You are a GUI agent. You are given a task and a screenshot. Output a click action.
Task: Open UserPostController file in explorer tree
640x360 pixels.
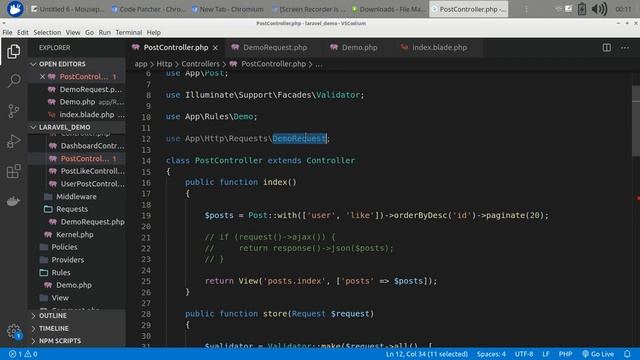pyautogui.click(x=77, y=184)
